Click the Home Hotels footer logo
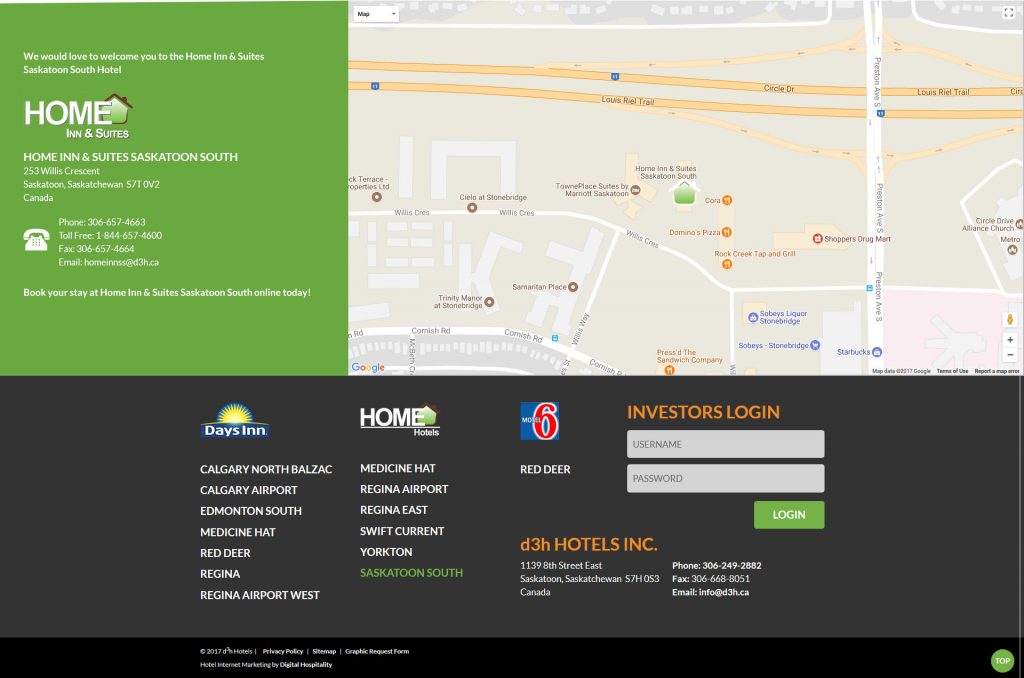 click(x=400, y=419)
